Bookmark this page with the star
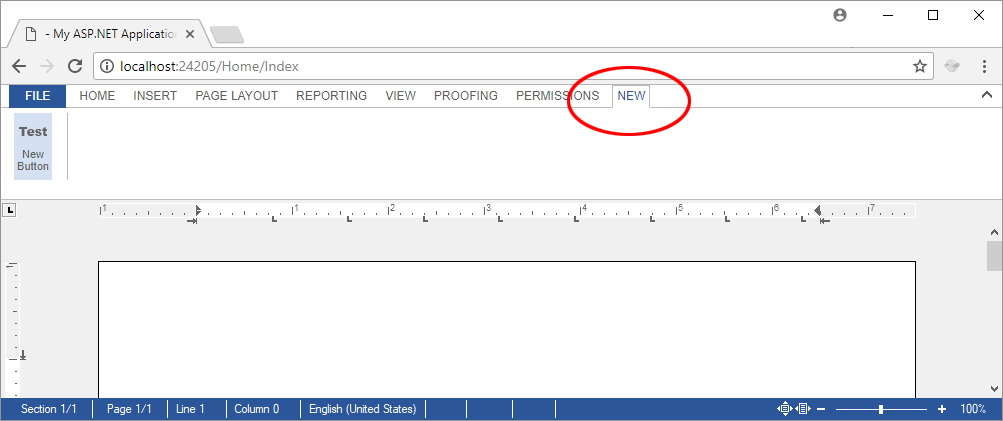 919,66
